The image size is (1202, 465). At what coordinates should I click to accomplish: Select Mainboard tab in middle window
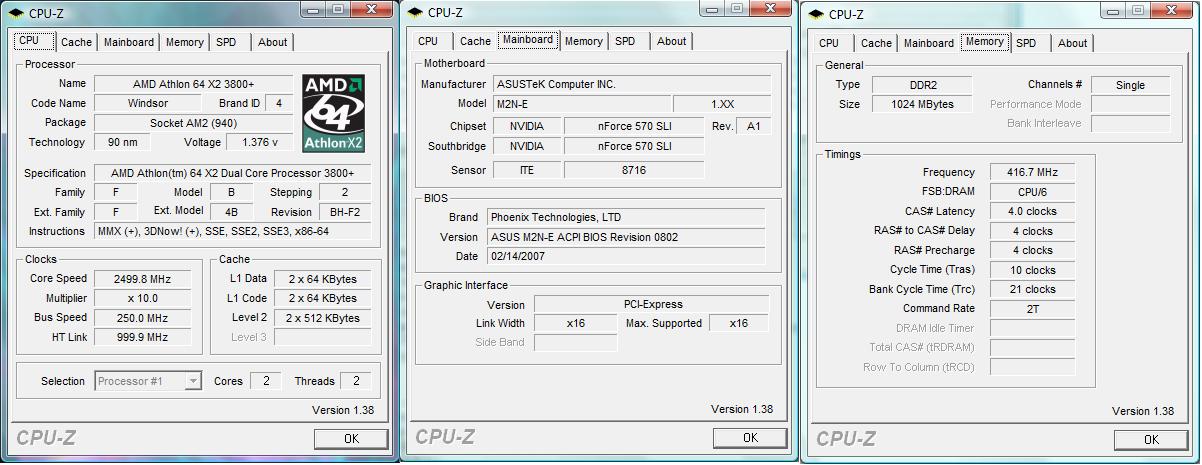click(x=528, y=40)
